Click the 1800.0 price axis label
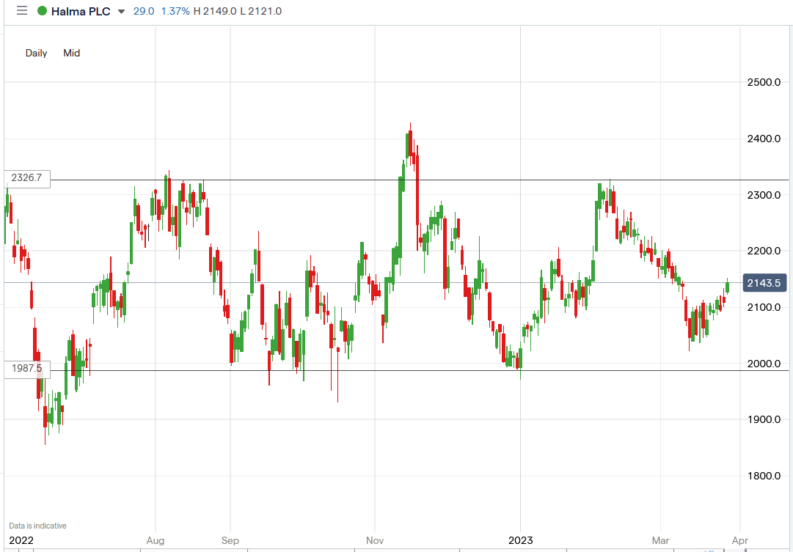Viewport: 793px width, 552px height. (x=764, y=476)
